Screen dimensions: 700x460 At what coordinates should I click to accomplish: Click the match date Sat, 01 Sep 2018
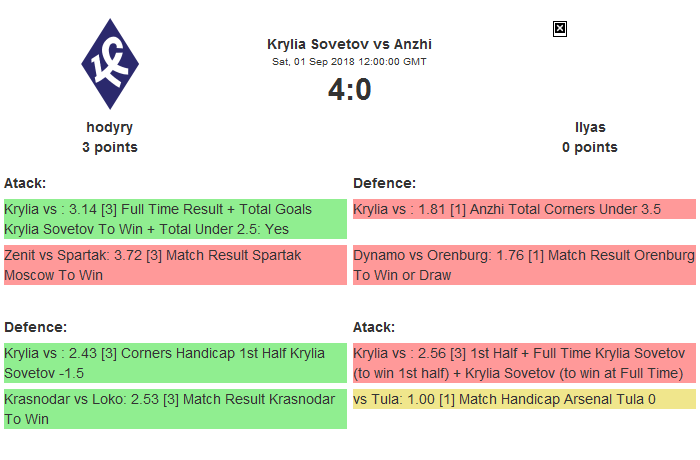coord(349,62)
